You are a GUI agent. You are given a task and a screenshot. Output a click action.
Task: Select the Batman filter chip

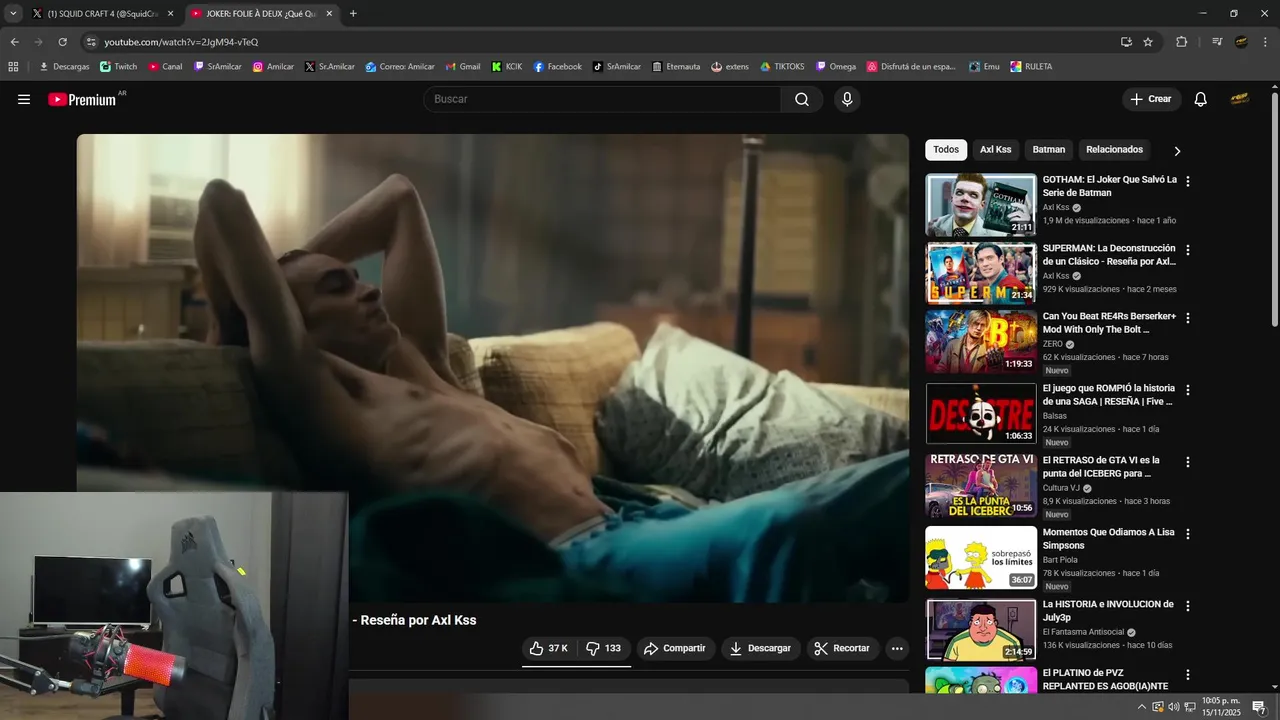click(x=1049, y=150)
